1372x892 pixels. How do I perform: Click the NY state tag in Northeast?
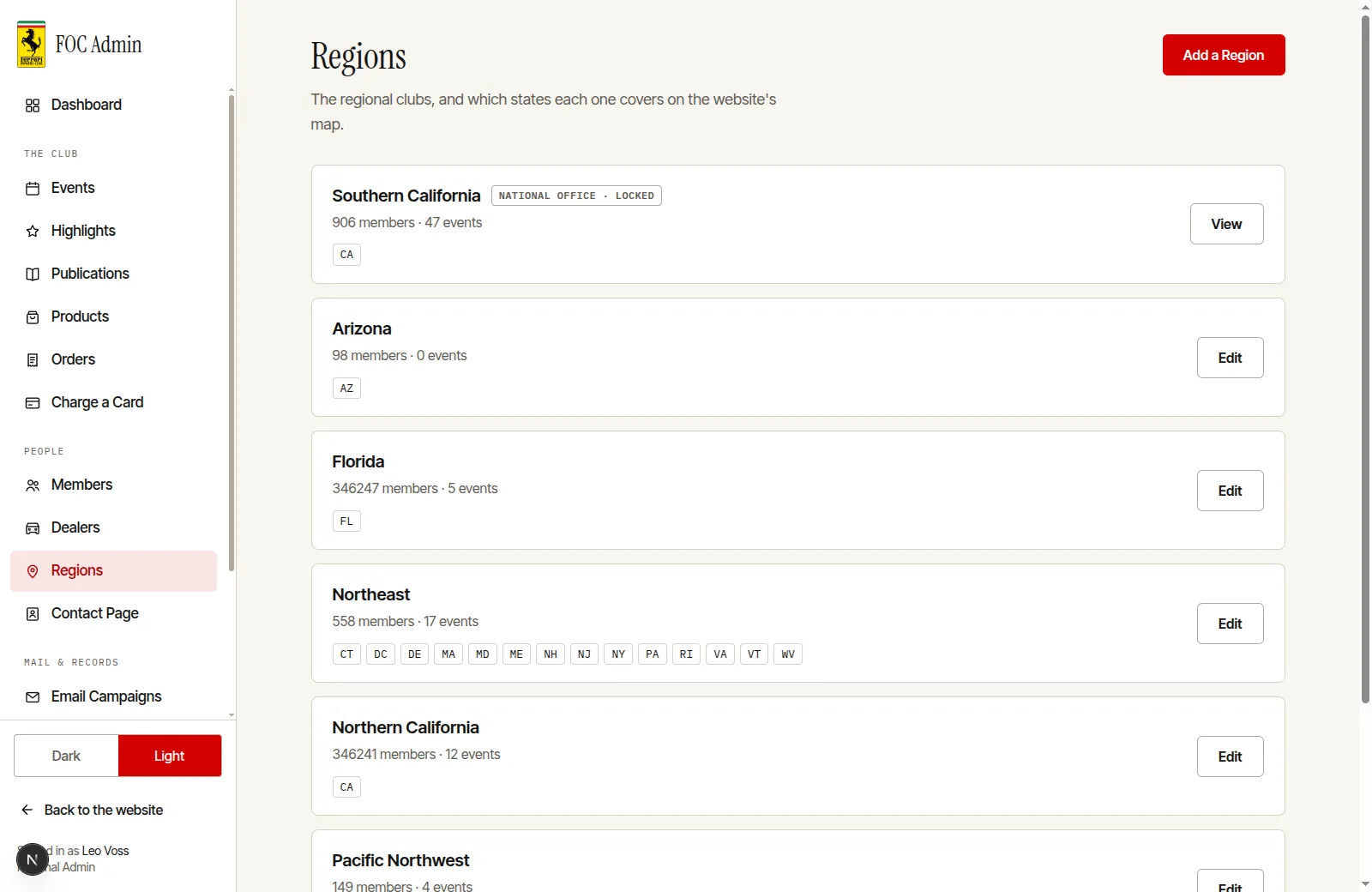click(x=618, y=654)
